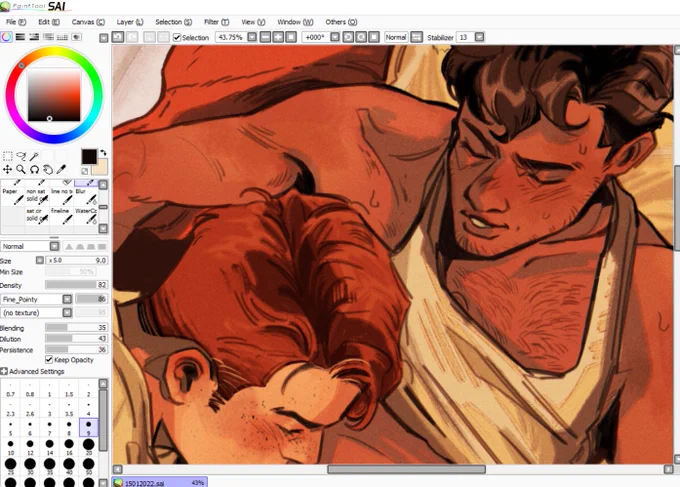Adjust the Blending slider

pos(76,327)
